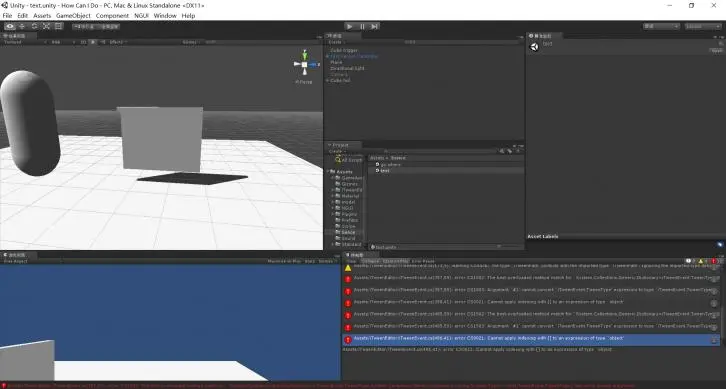Toggle the warning message filter counter in the Console

pyautogui.click(x=703, y=261)
